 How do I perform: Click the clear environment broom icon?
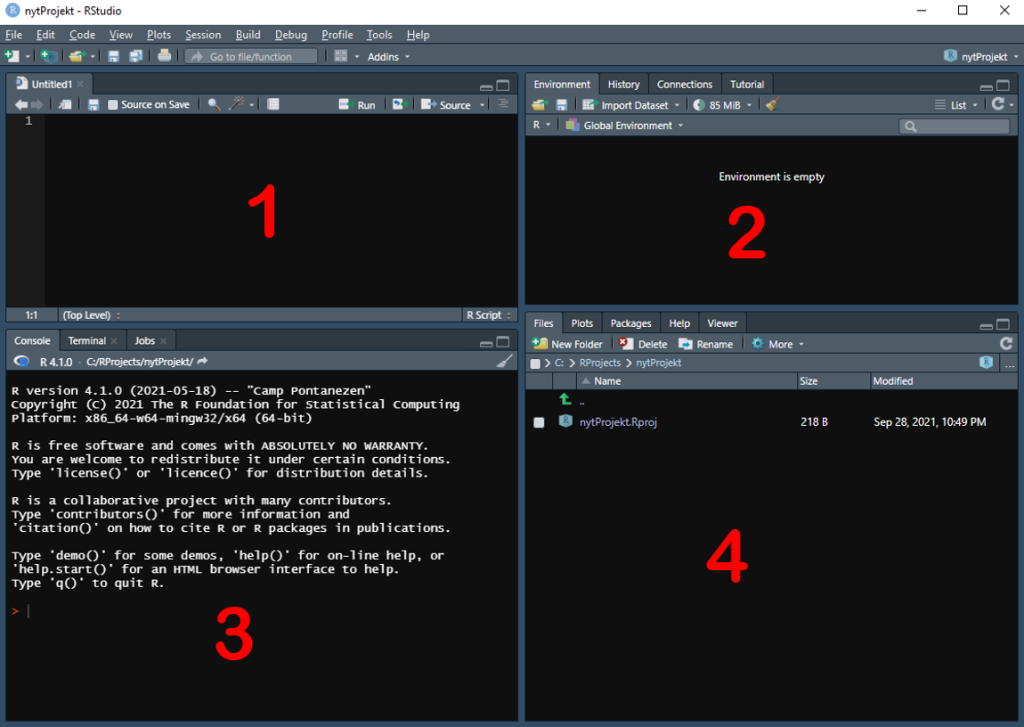(x=773, y=105)
